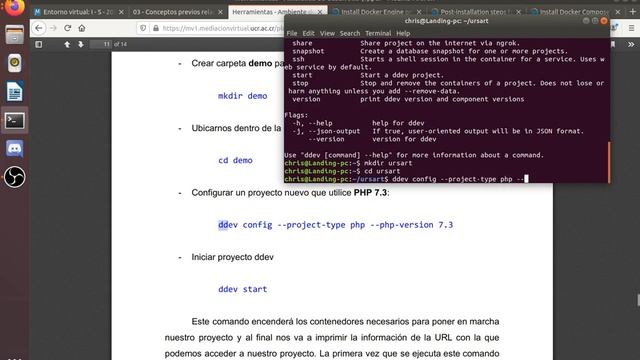Open the Files manager in the dock
This screenshot has width=640, height=360.
pyautogui.click(x=14, y=35)
